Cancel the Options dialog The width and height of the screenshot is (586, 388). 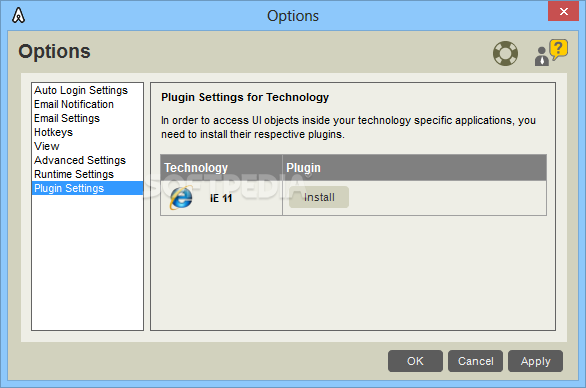[x=475, y=361]
